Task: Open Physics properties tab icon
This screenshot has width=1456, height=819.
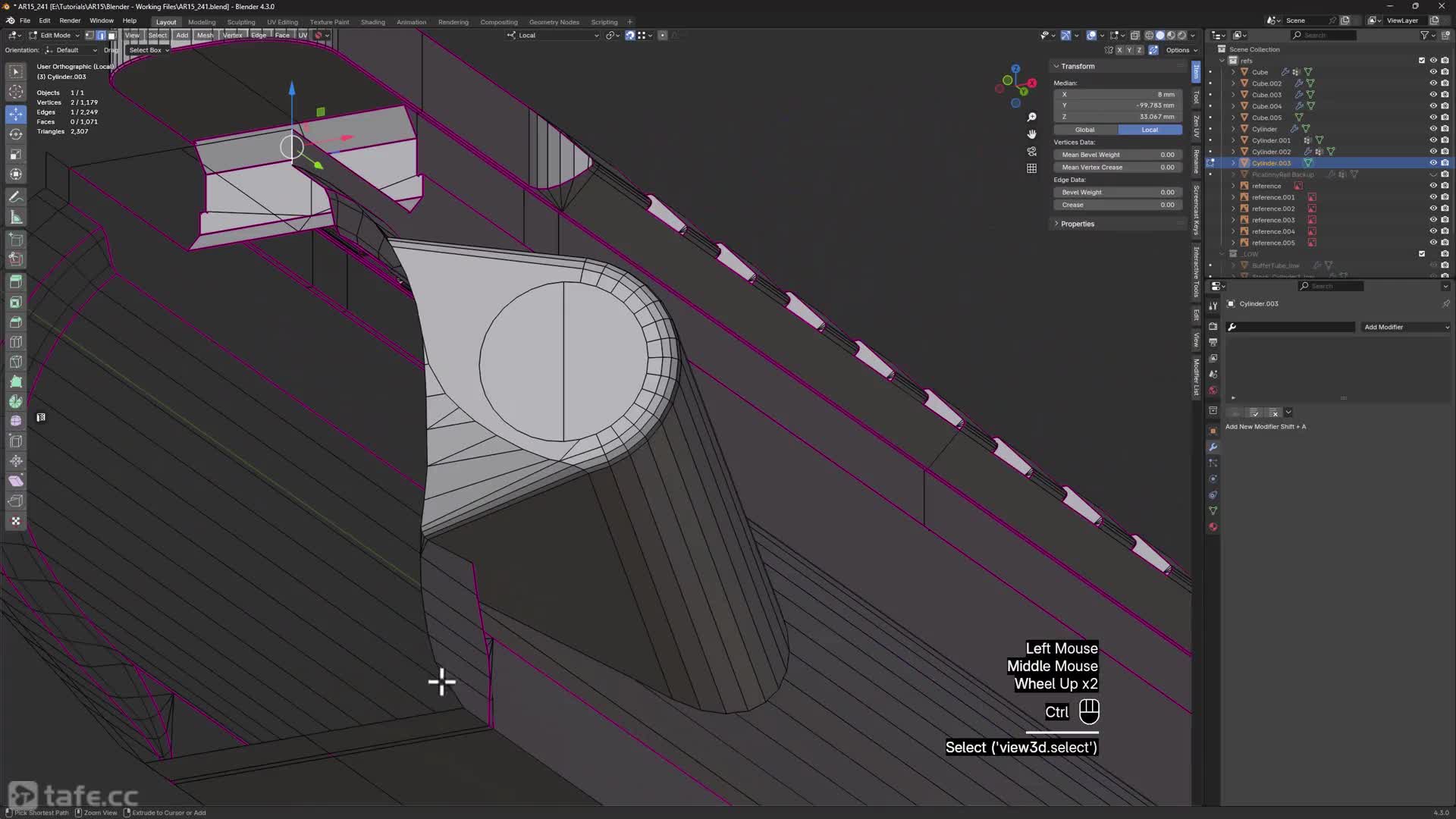Action: (1213, 479)
